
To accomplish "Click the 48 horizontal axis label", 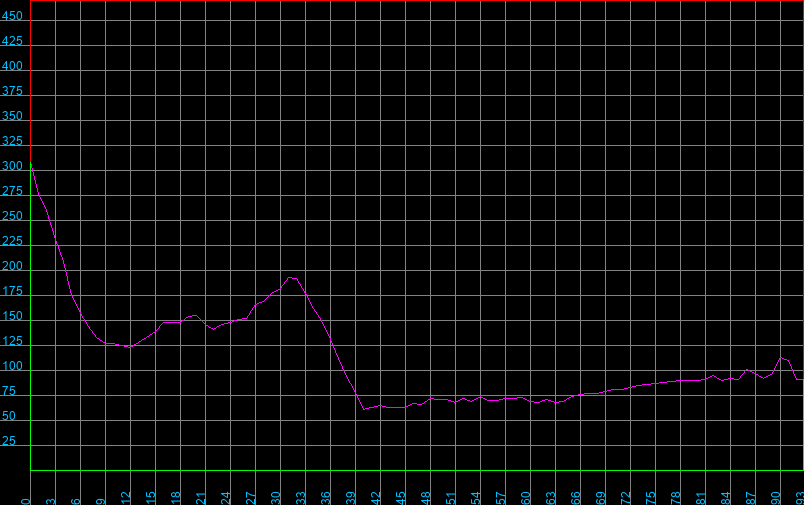I will [426, 498].
